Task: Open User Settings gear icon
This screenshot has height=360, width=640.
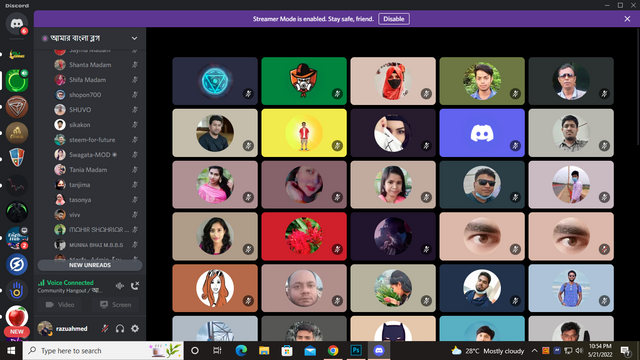Action: point(135,328)
